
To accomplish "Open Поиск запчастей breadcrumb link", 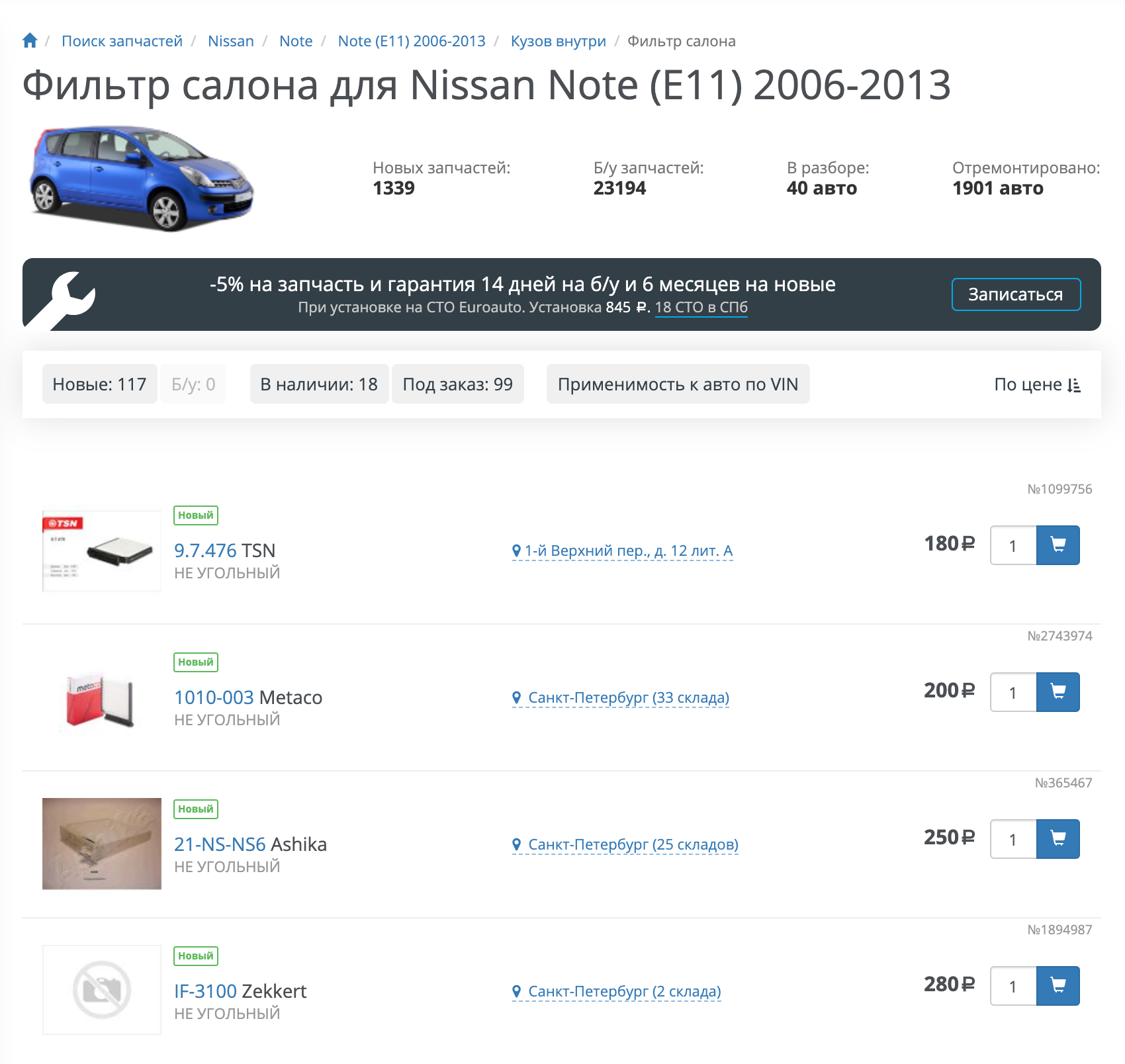I will [x=122, y=41].
